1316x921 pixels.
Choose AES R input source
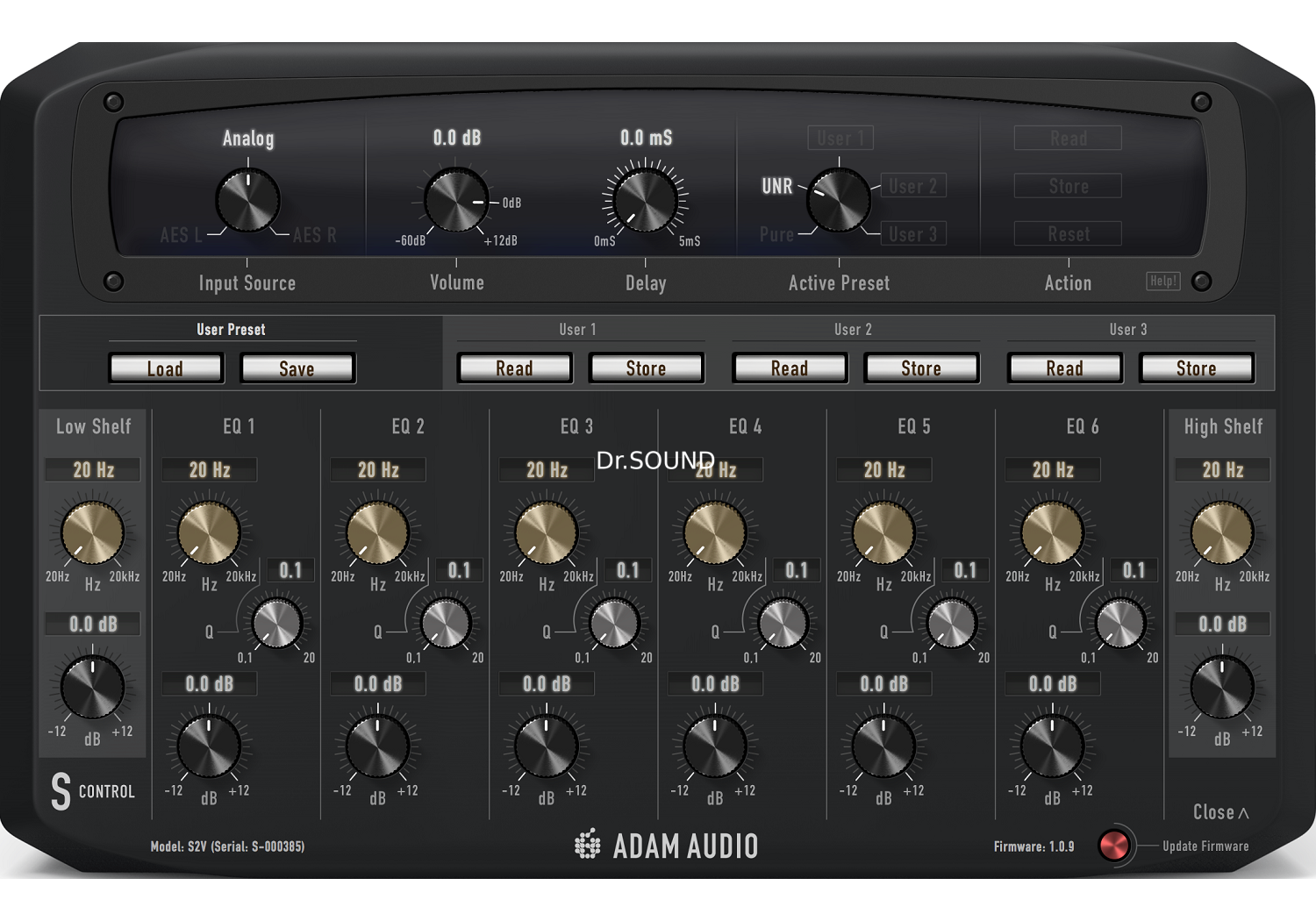click(x=315, y=235)
